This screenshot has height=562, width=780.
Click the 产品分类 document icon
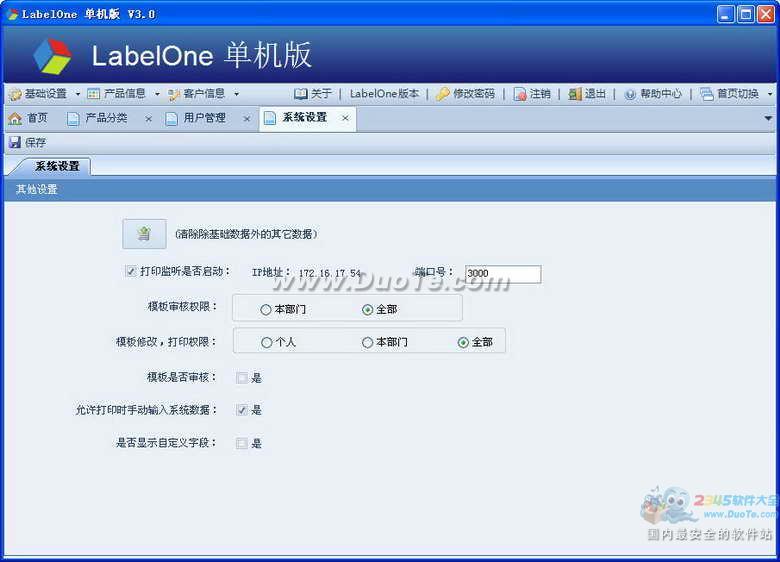click(73, 119)
